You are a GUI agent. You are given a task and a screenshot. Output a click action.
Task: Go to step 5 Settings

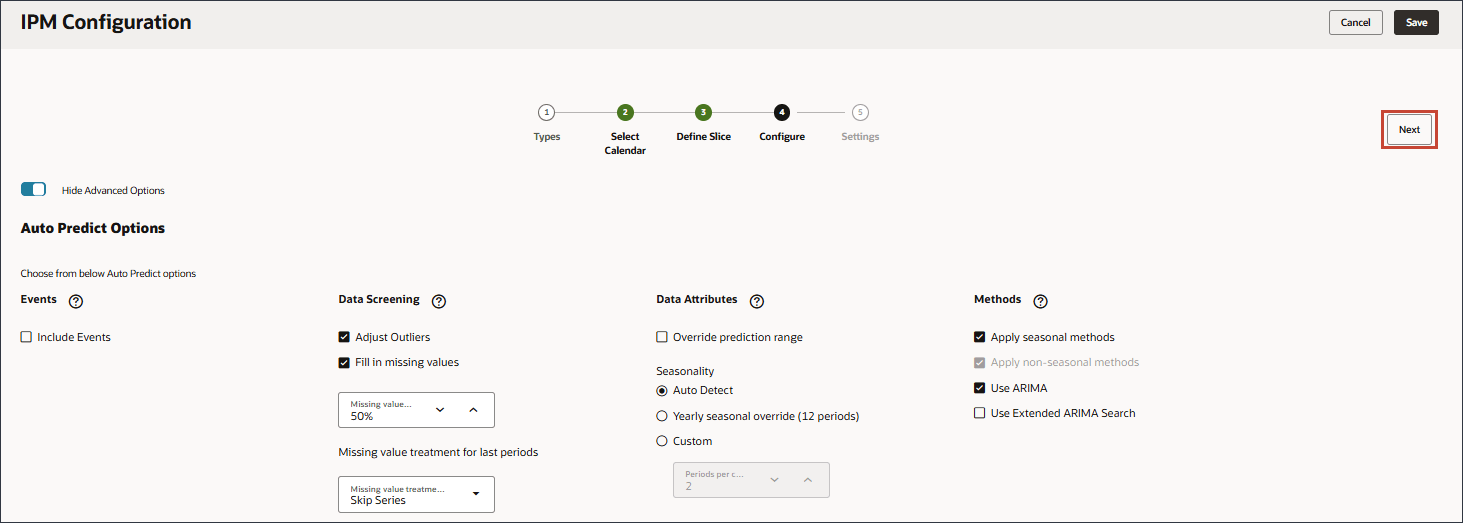coord(860,112)
